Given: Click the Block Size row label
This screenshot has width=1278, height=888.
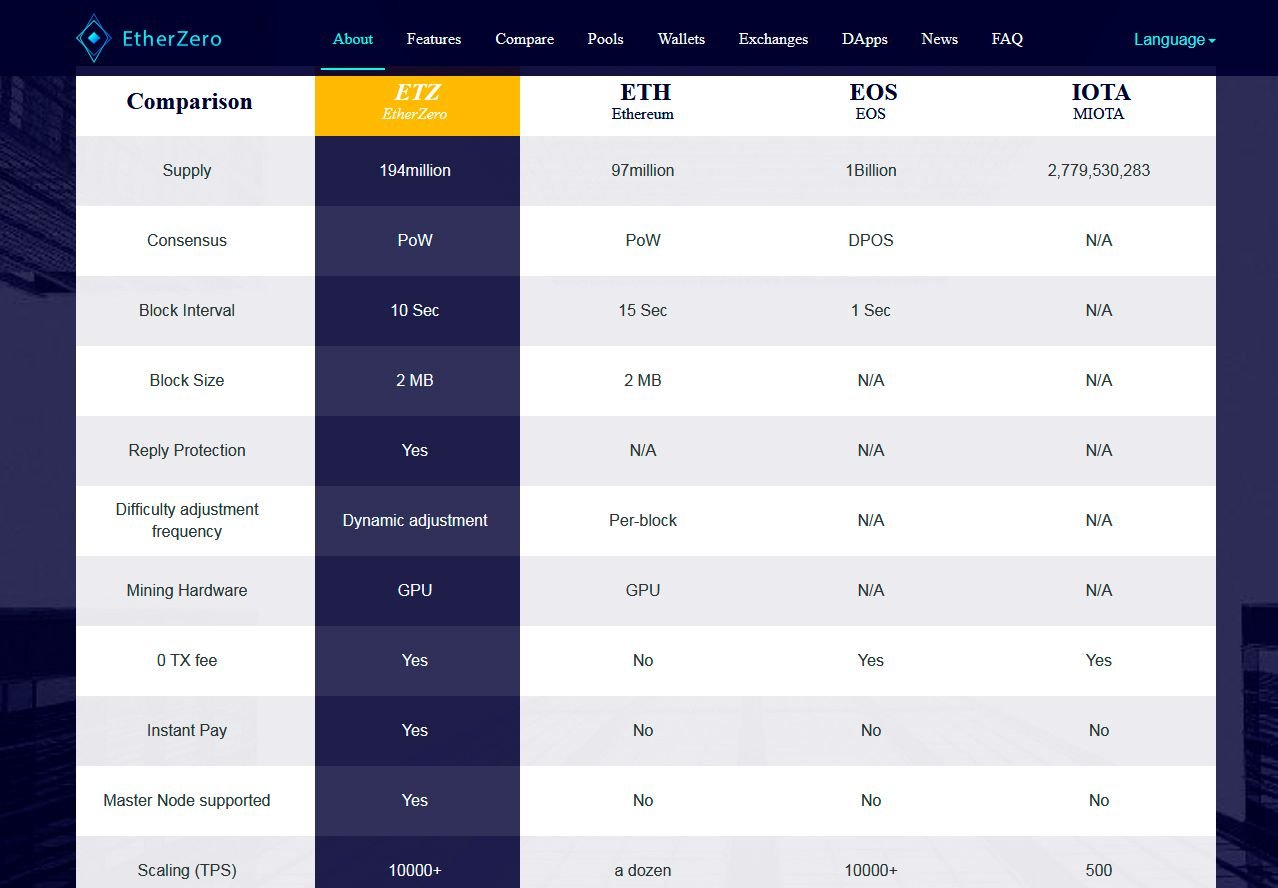Looking at the screenshot, I should 187,381.
